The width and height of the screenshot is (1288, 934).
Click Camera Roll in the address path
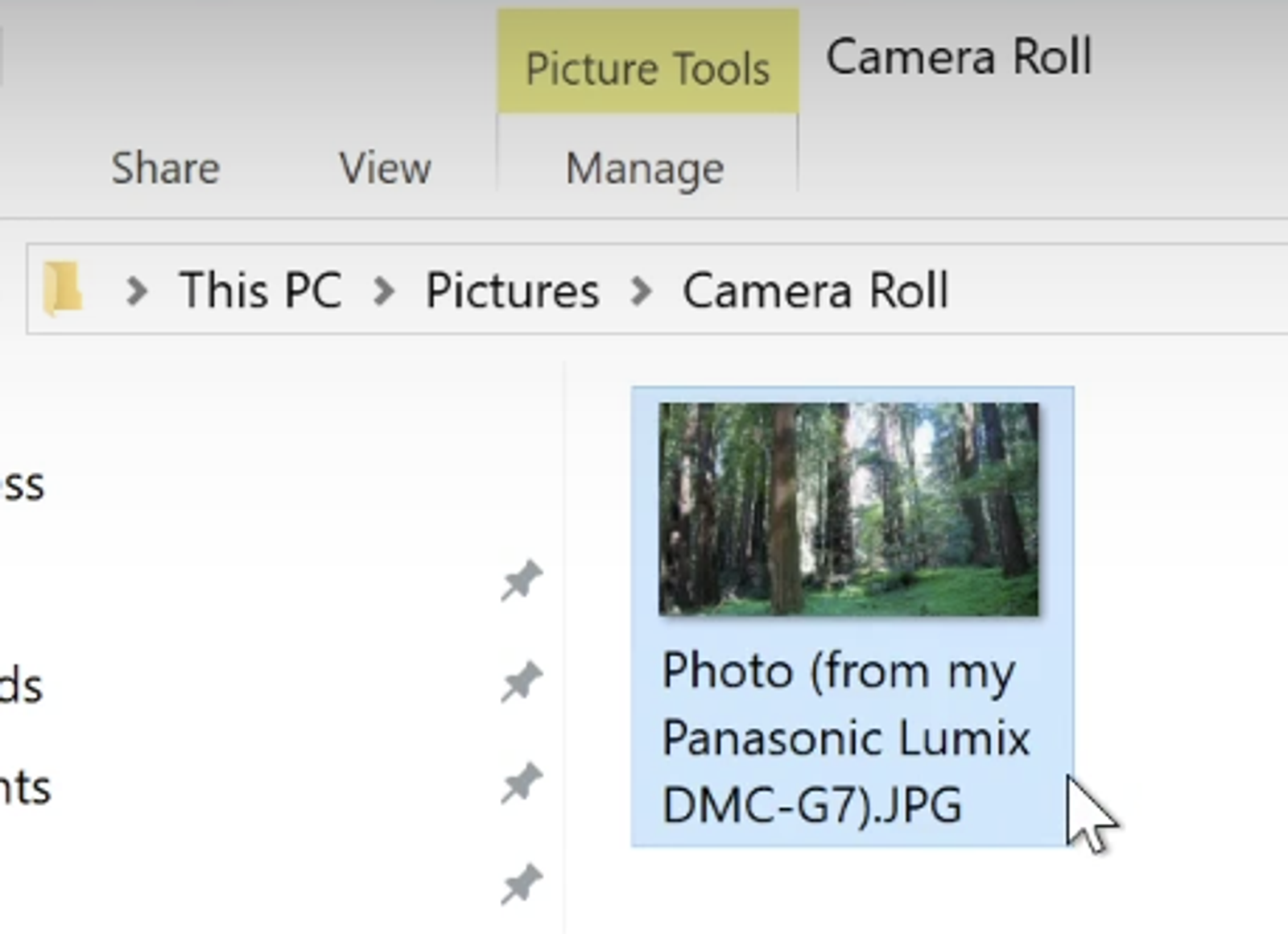(815, 290)
